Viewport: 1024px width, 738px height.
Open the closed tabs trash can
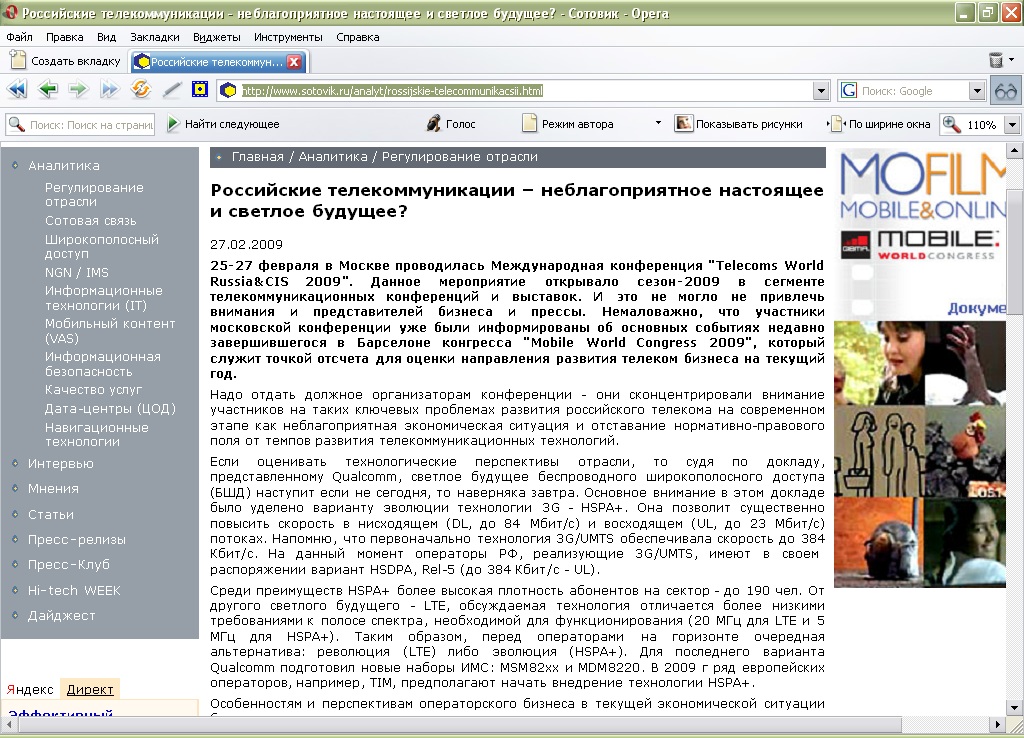pyautogui.click(x=996, y=60)
